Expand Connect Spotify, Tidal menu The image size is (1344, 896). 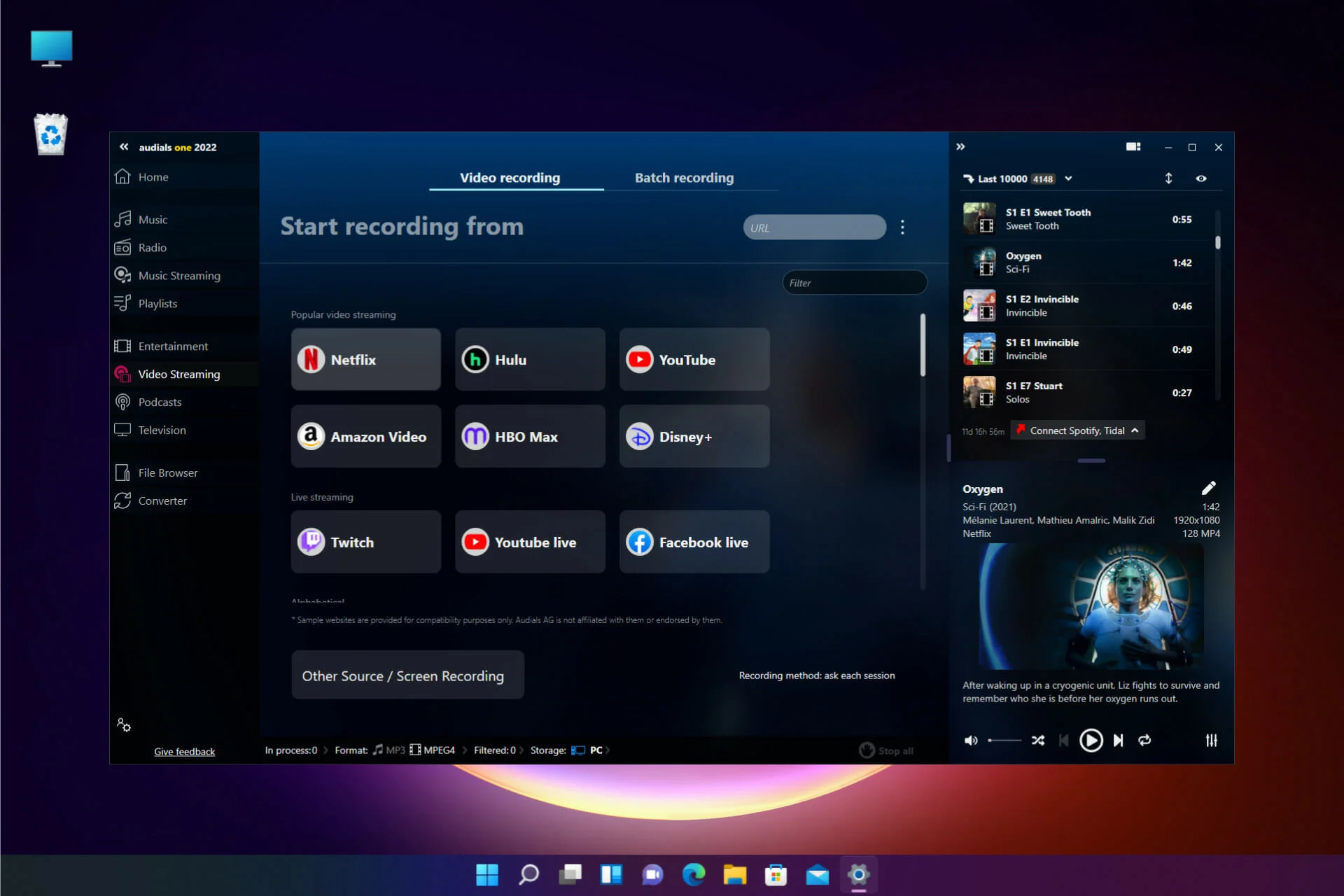pyautogui.click(x=1078, y=430)
